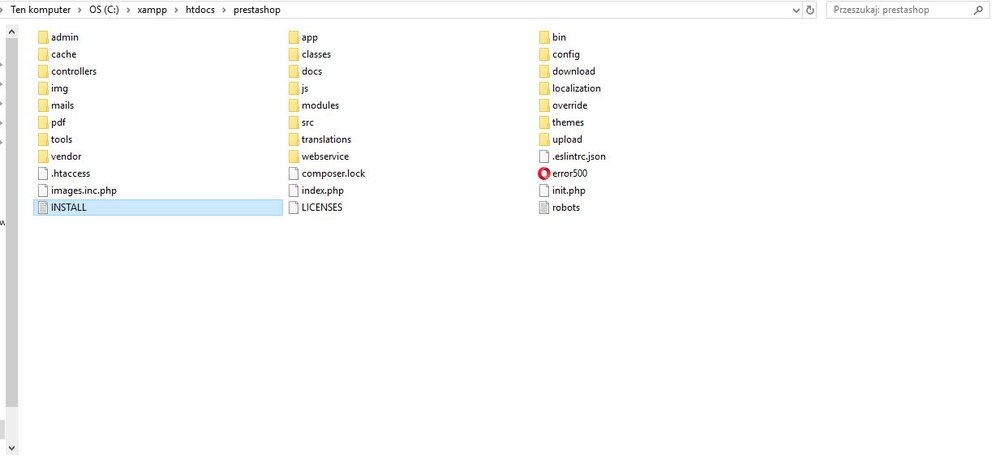Select the composer.lock file name
This screenshot has width=1000, height=458.
334,174
